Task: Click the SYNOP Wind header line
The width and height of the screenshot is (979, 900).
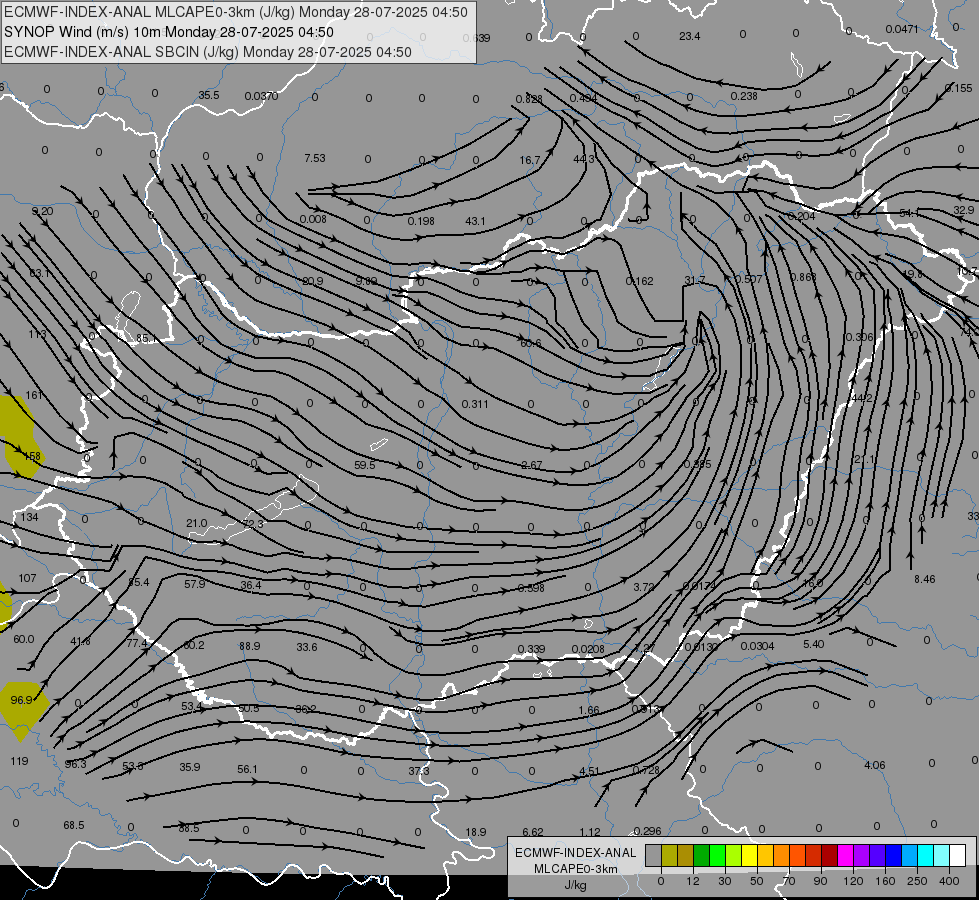Action: click(x=169, y=32)
